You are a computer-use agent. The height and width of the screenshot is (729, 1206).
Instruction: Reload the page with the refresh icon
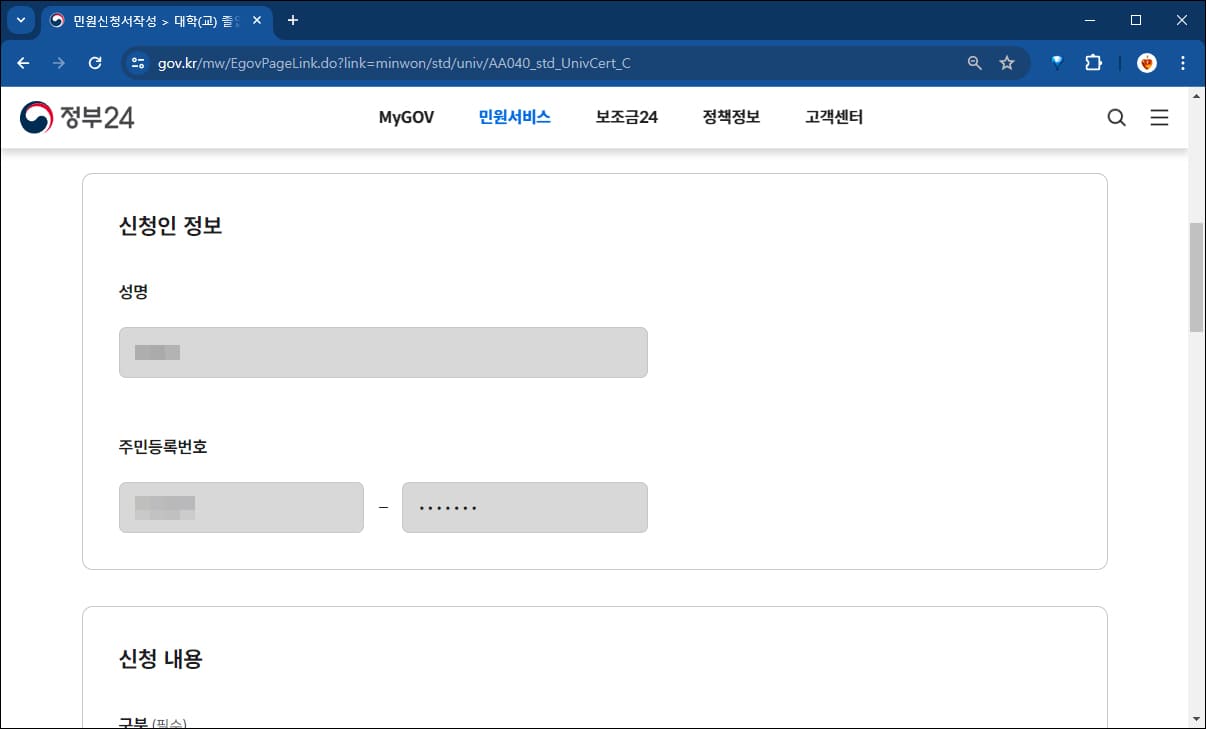[x=95, y=62]
